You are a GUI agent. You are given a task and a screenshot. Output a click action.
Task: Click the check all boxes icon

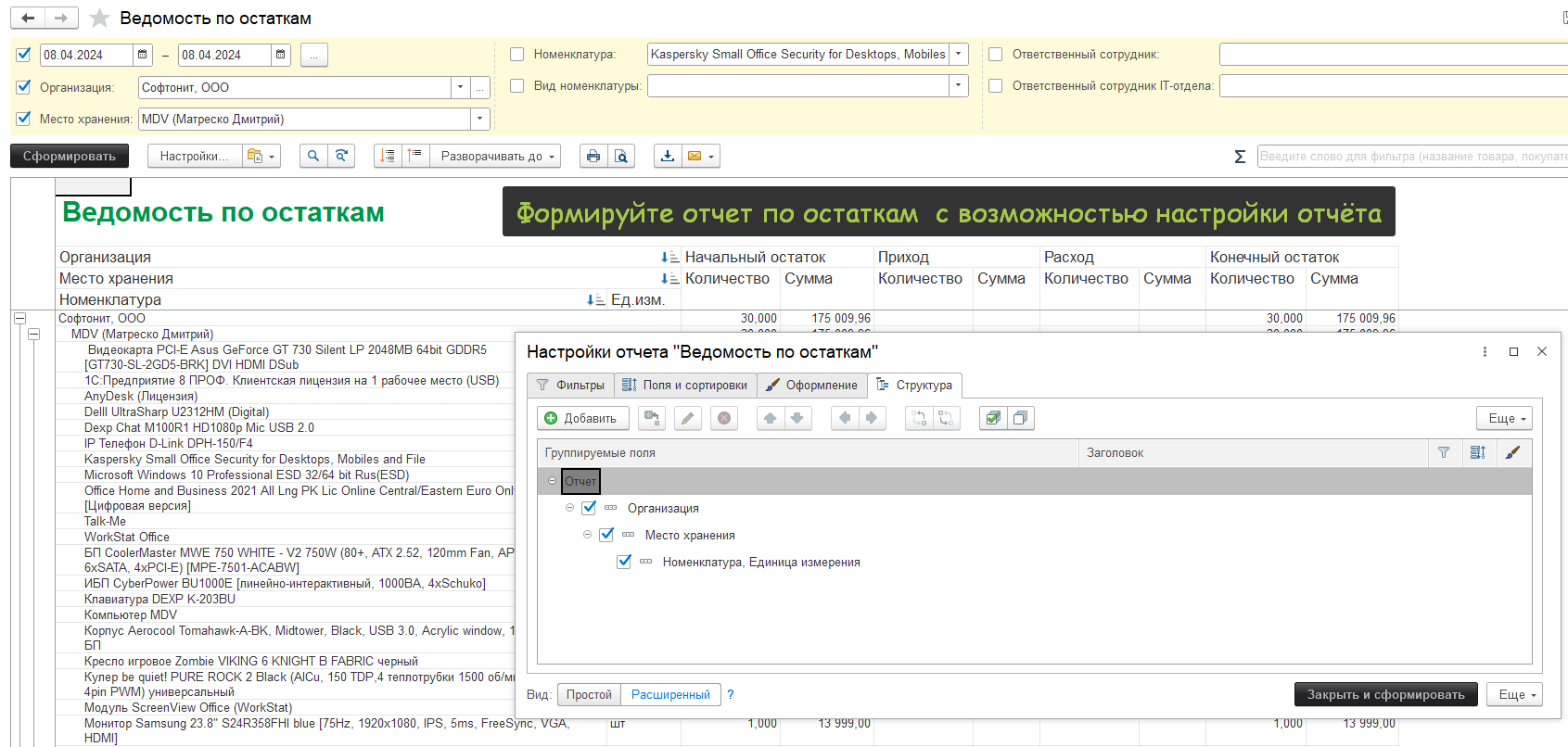993,419
